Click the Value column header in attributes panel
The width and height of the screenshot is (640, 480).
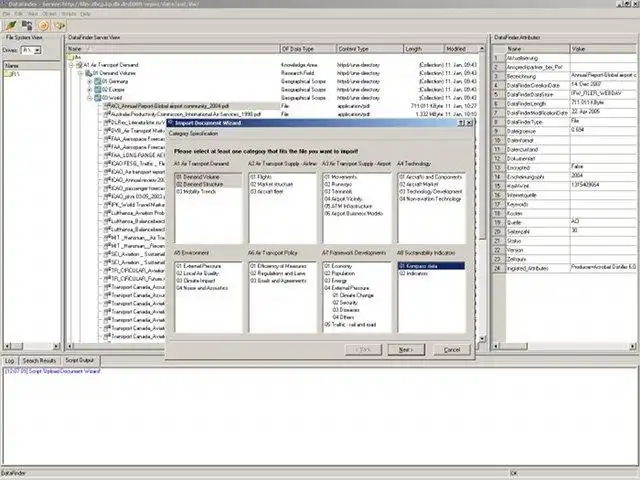[603, 49]
